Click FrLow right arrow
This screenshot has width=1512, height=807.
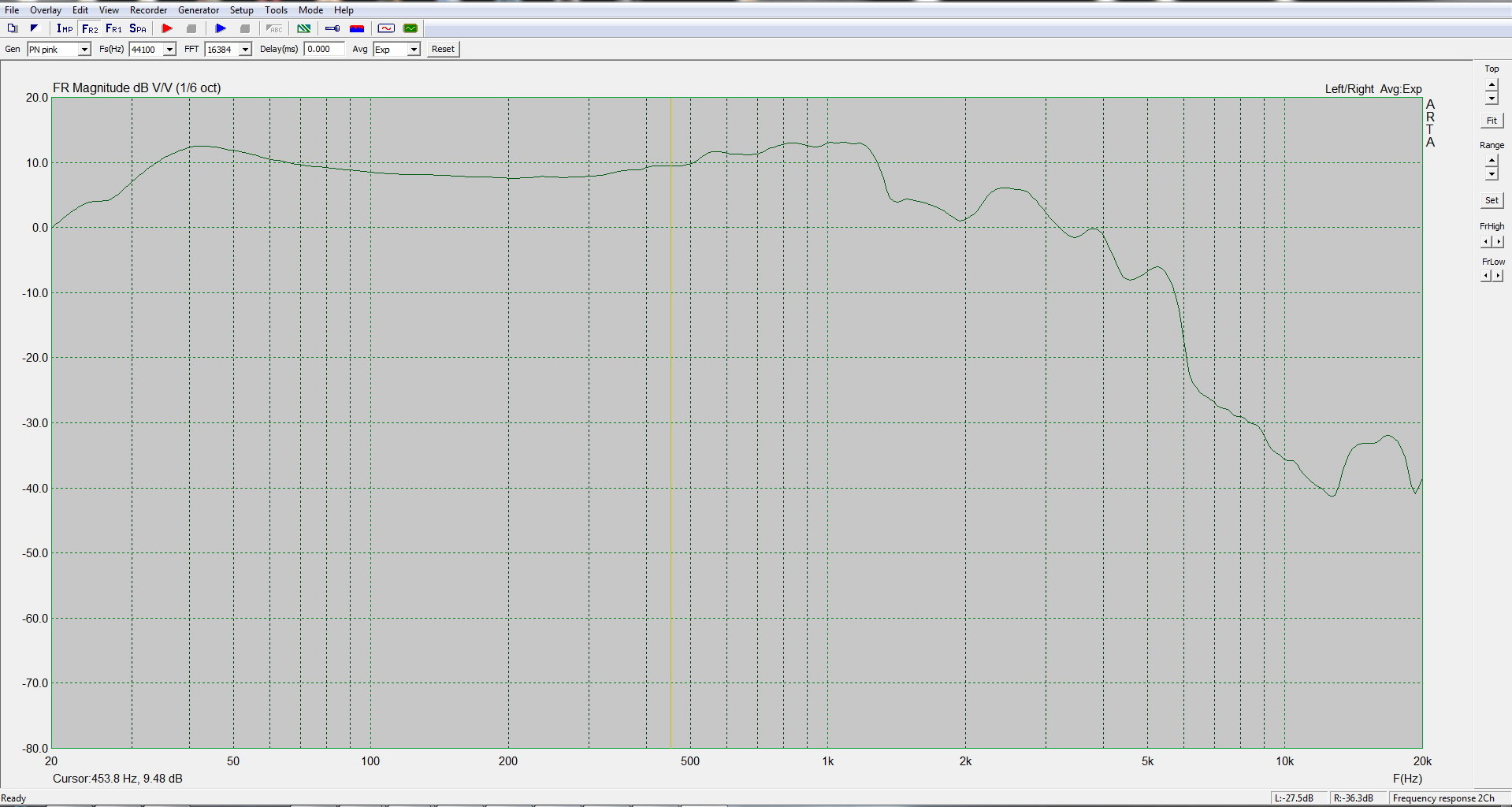click(x=1498, y=276)
